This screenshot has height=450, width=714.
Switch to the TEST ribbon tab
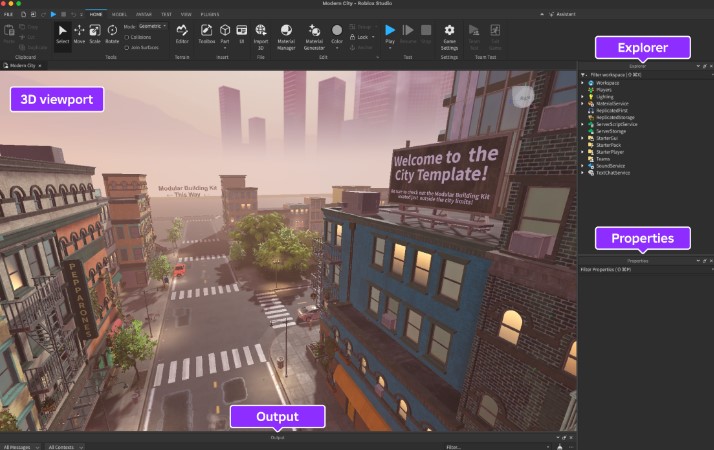tap(166, 14)
